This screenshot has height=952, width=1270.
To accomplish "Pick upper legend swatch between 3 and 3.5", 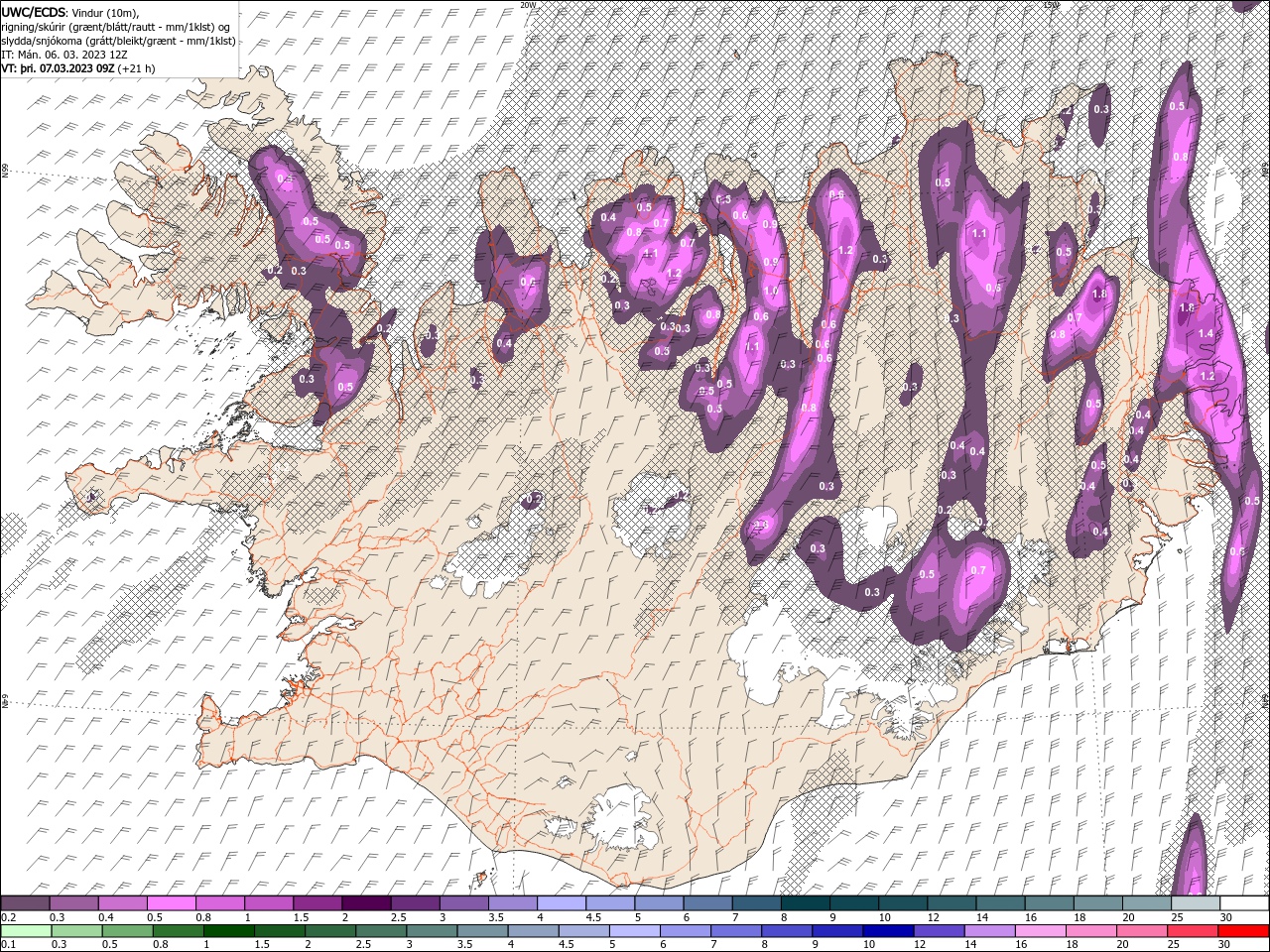I will [463, 903].
